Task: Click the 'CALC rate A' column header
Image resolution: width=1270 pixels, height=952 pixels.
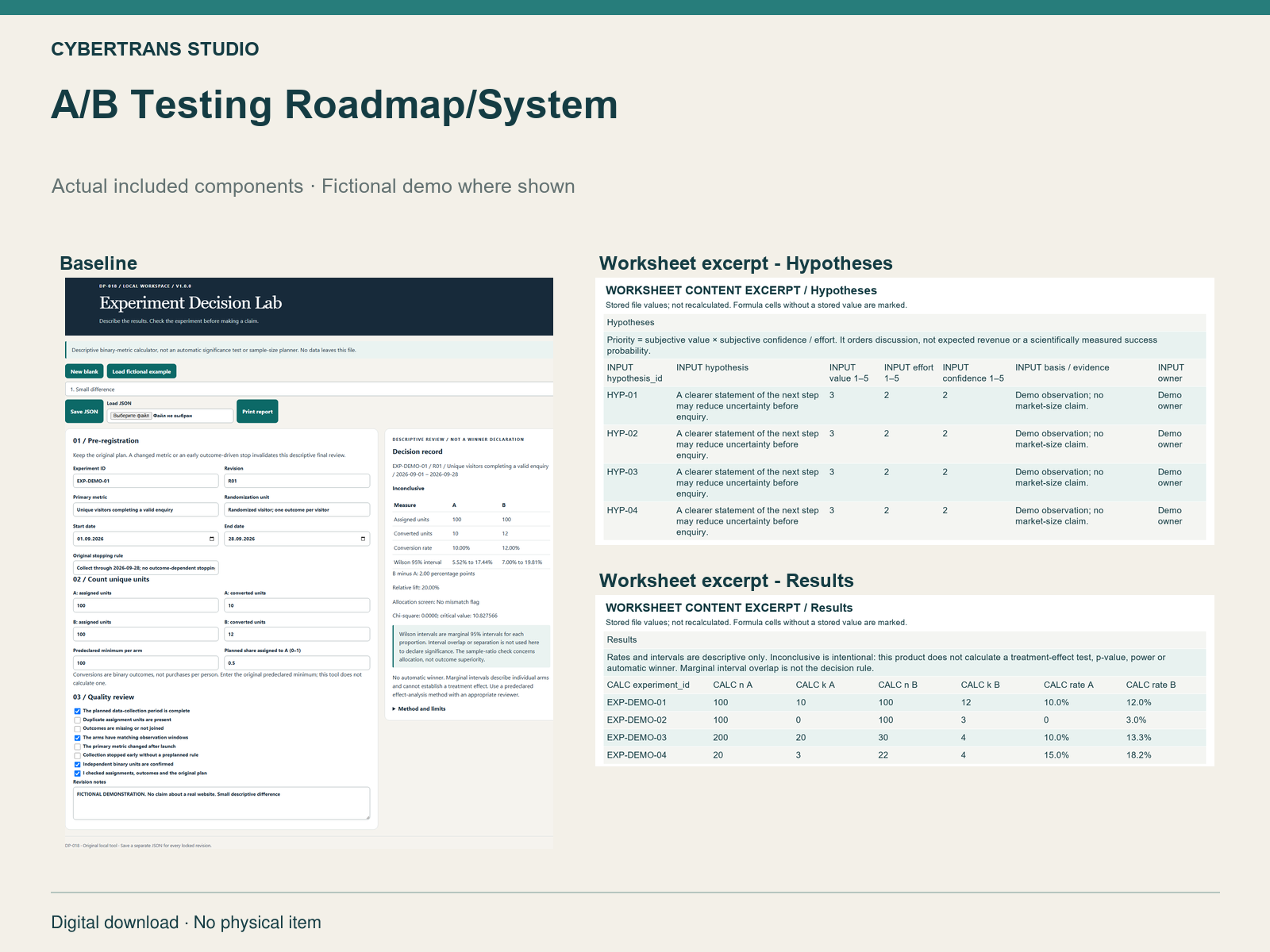Action: click(1068, 685)
